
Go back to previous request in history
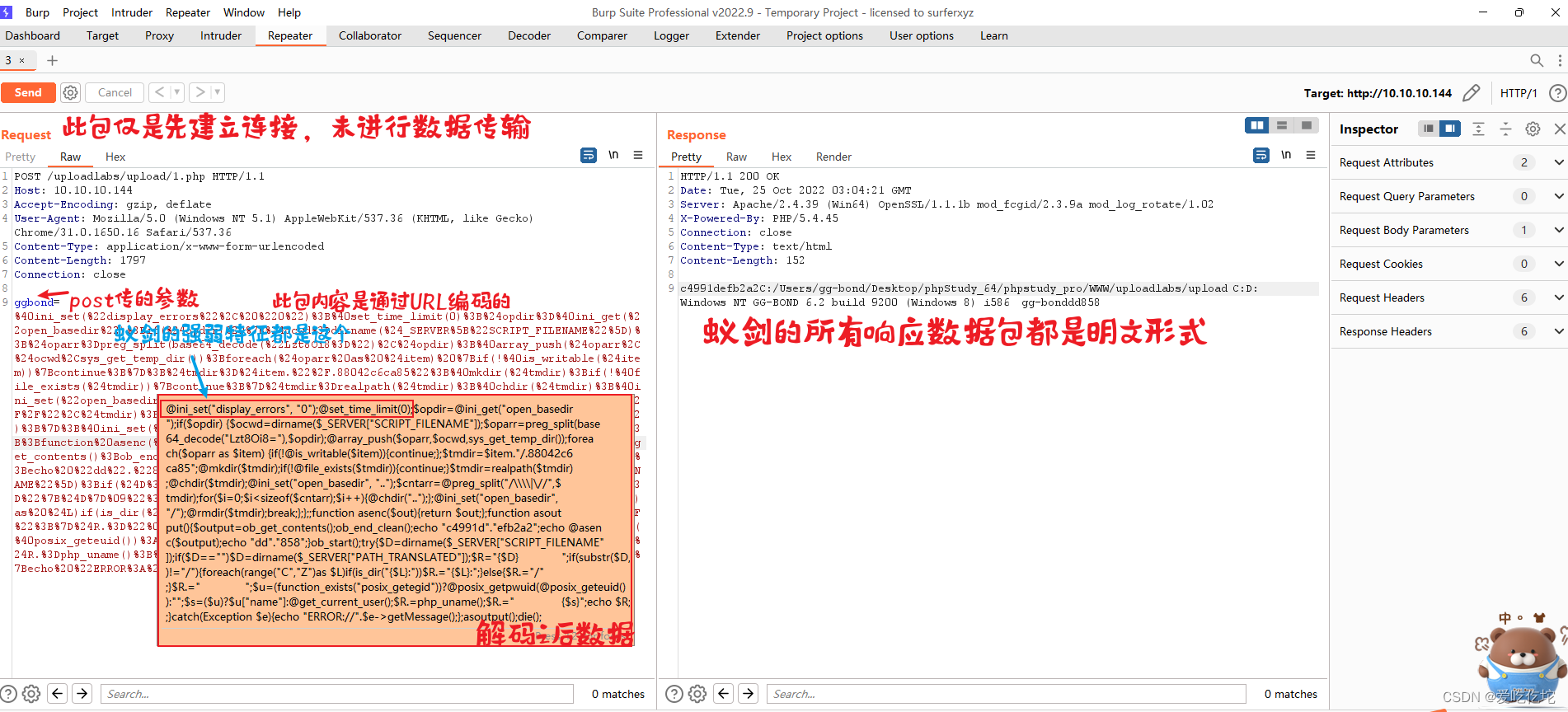point(160,92)
